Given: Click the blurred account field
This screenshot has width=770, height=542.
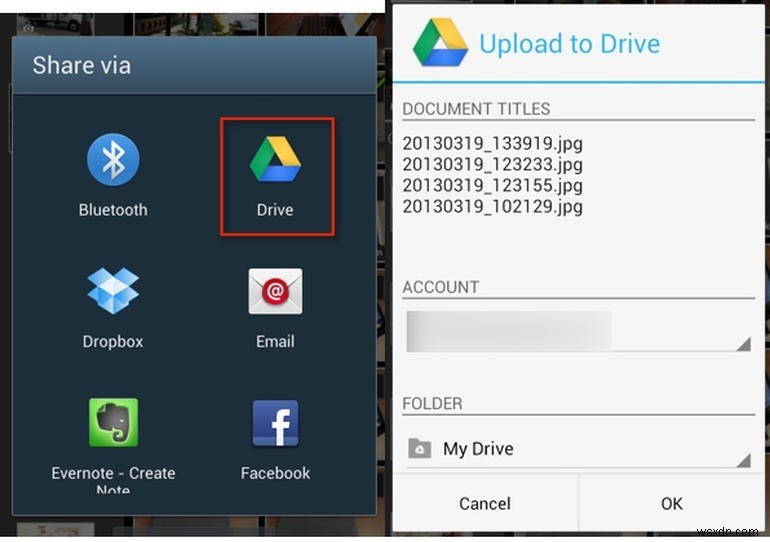Looking at the screenshot, I should tap(509, 331).
